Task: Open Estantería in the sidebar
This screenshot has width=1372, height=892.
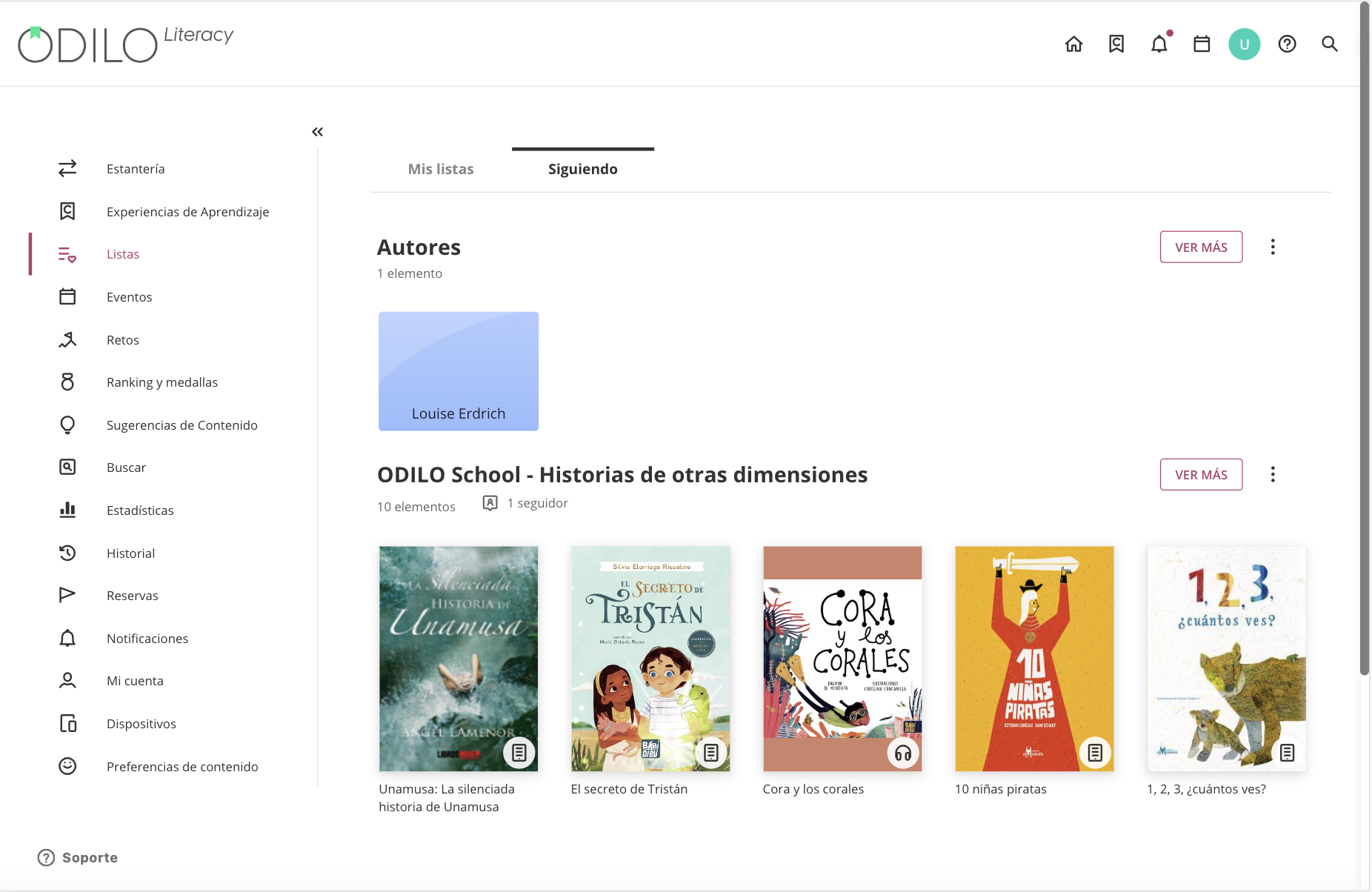Action: click(x=136, y=169)
